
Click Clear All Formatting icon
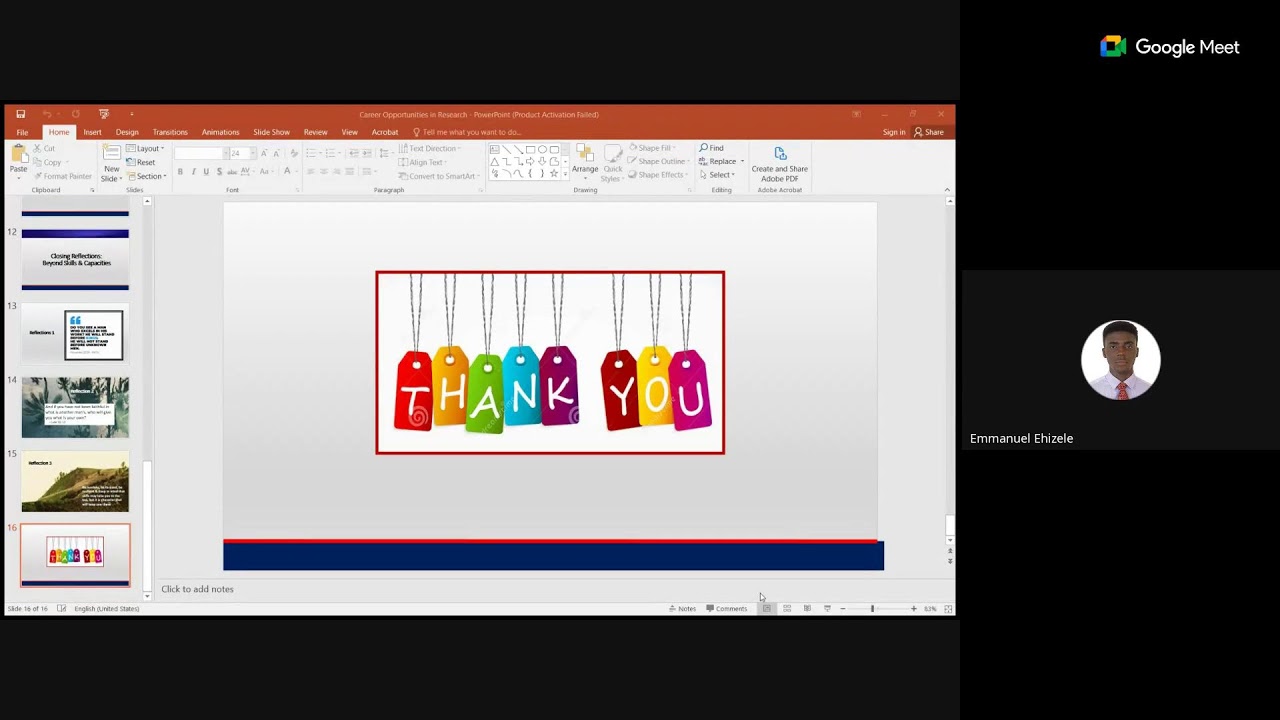[x=294, y=153]
